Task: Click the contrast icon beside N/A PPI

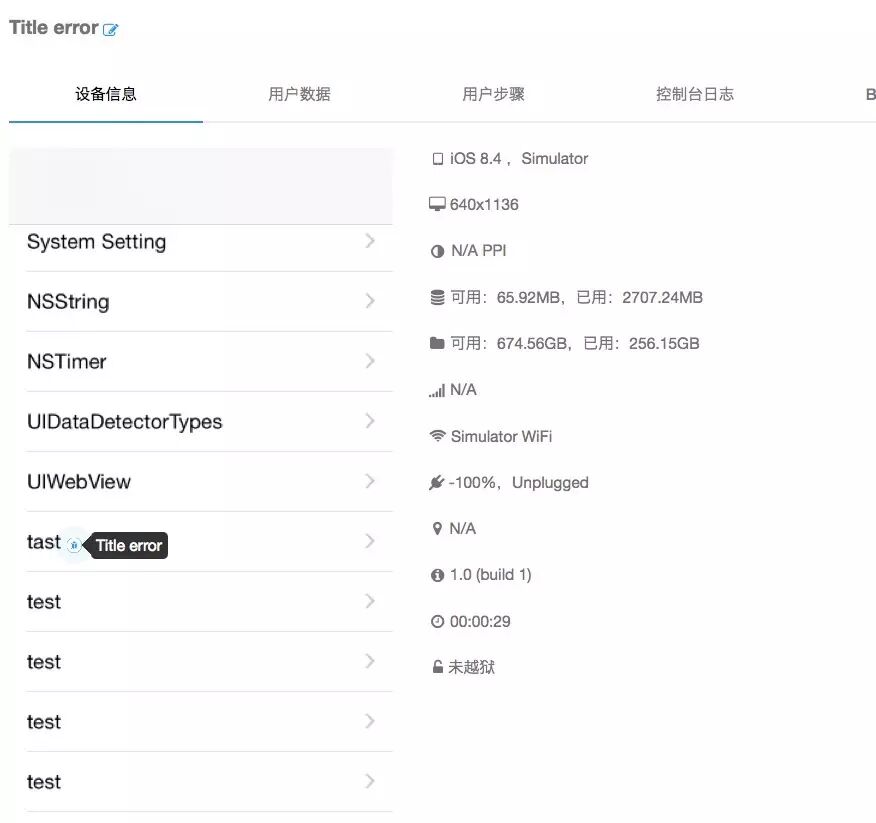Action: coord(437,251)
